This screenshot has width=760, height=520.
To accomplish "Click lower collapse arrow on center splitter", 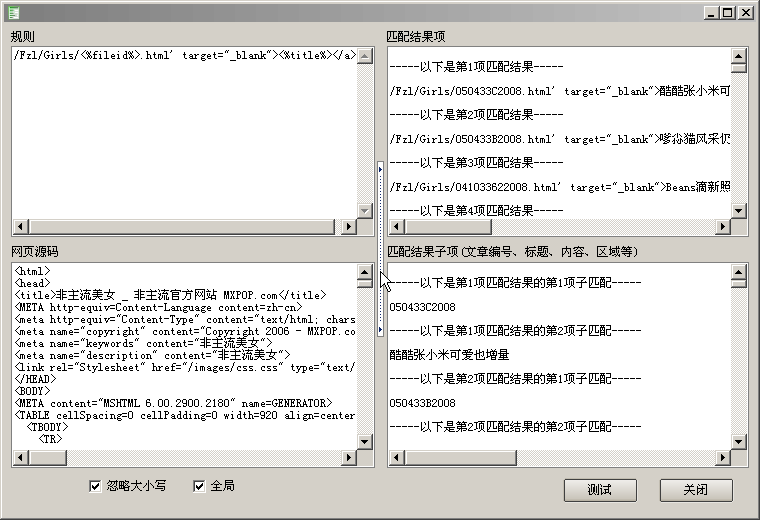I will pyautogui.click(x=380, y=329).
